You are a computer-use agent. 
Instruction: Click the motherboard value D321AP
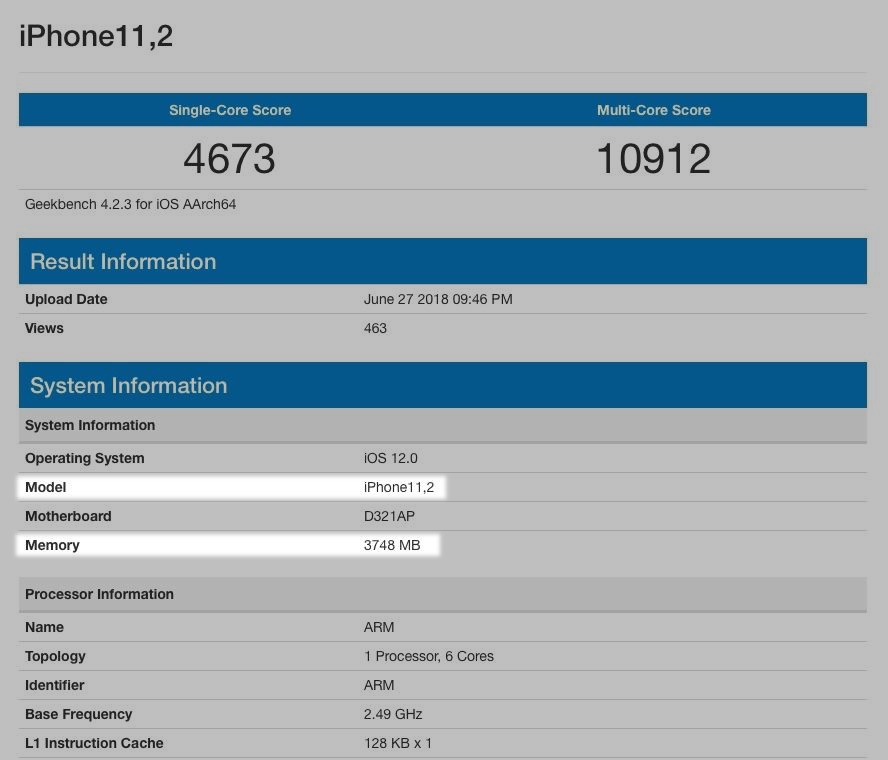pos(389,516)
